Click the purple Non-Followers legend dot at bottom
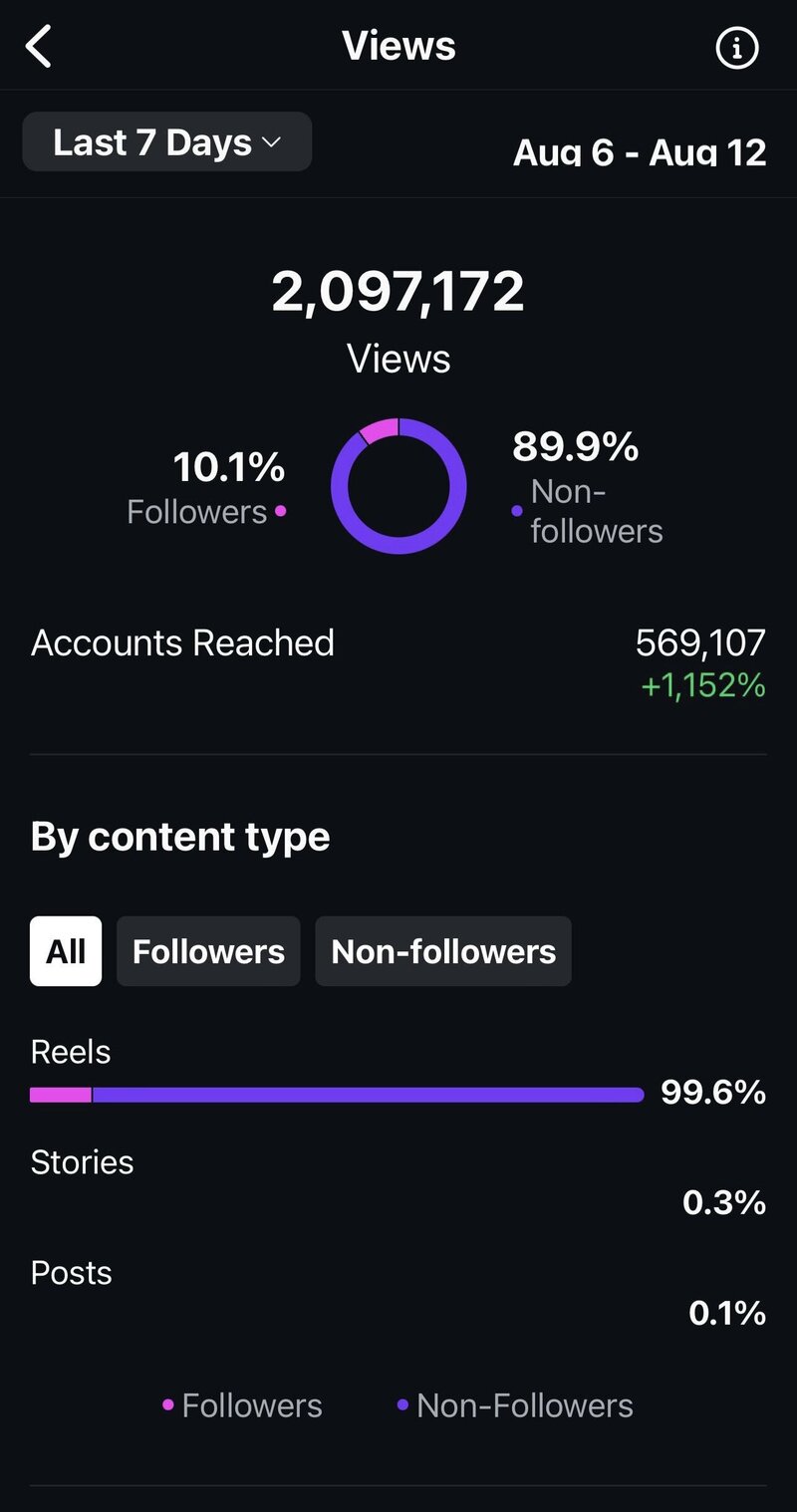The height and width of the screenshot is (1512, 797). pos(402,1405)
